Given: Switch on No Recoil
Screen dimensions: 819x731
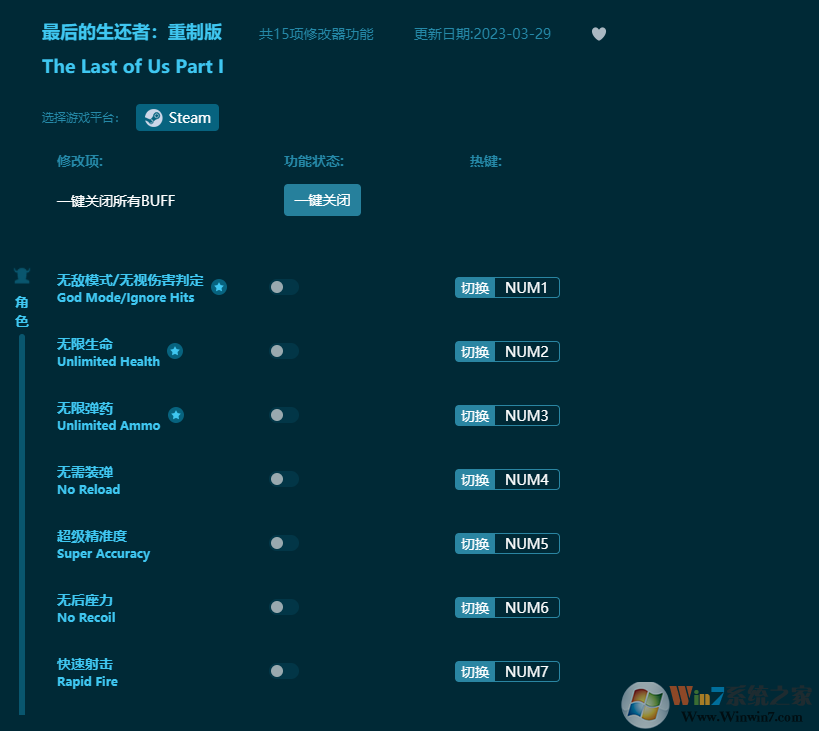Looking at the screenshot, I should tap(284, 607).
